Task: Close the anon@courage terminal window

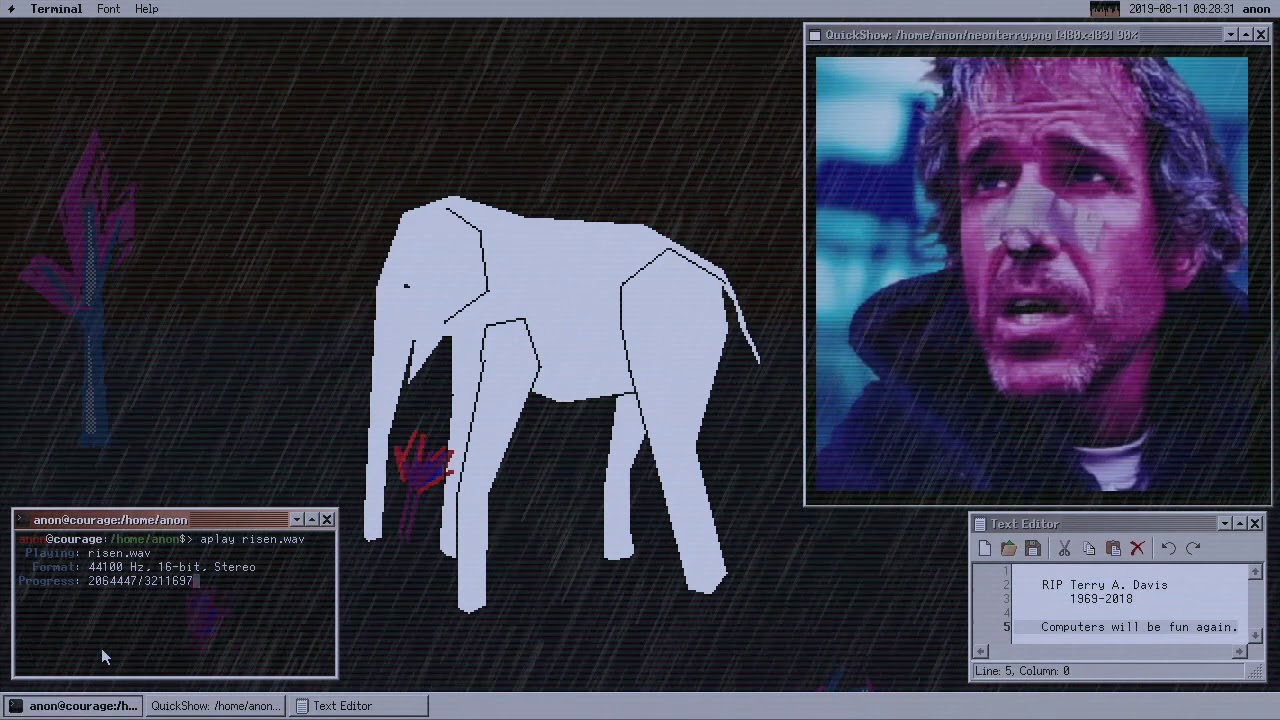Action: coord(327,520)
